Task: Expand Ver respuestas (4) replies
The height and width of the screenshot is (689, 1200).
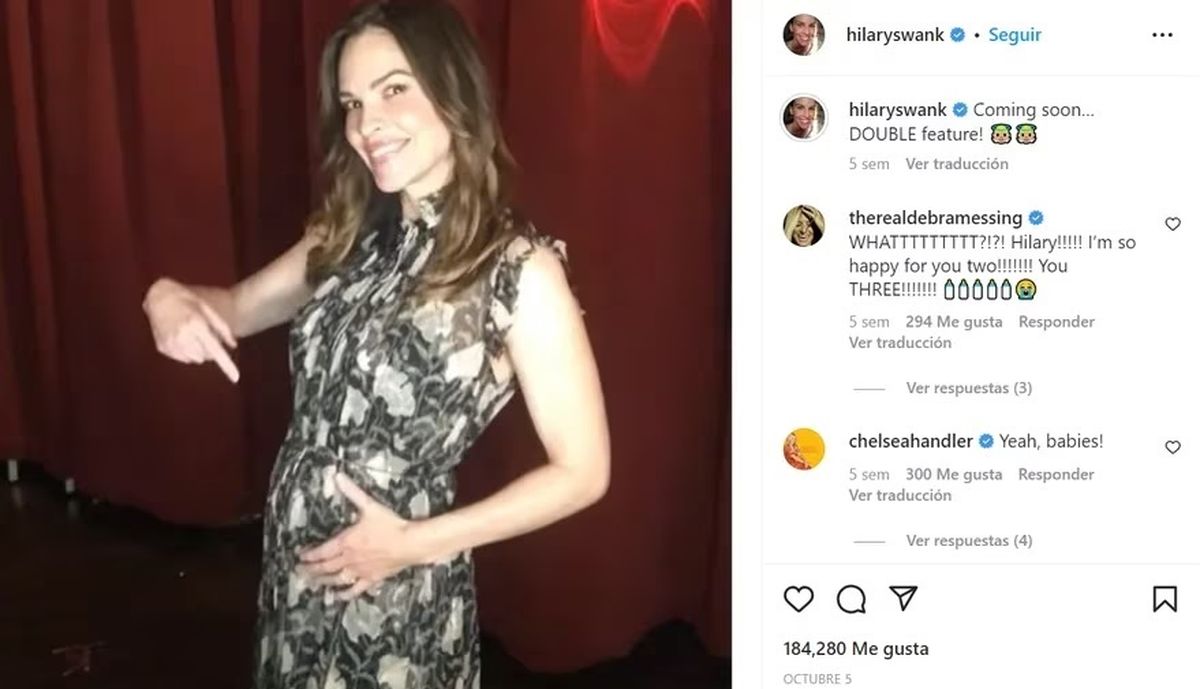Action: tap(969, 541)
